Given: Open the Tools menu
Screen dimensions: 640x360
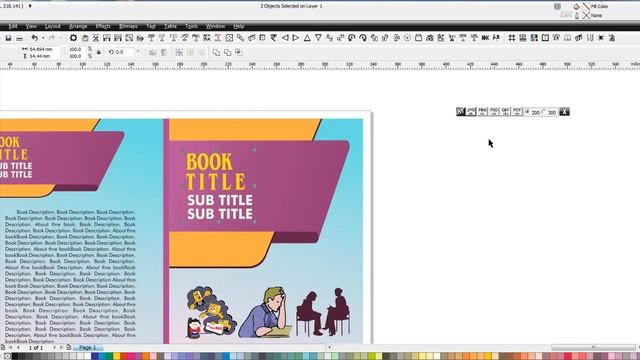Looking at the screenshot, I should point(191,26).
